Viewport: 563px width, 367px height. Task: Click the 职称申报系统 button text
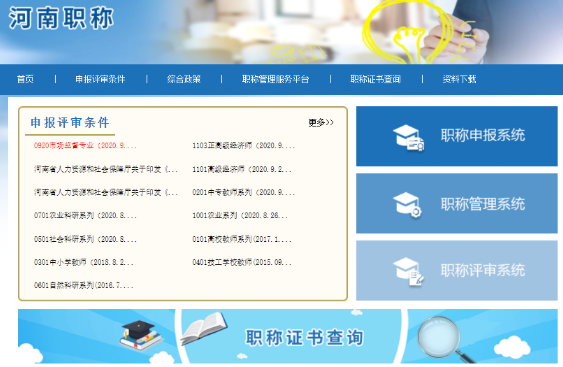[x=483, y=135]
